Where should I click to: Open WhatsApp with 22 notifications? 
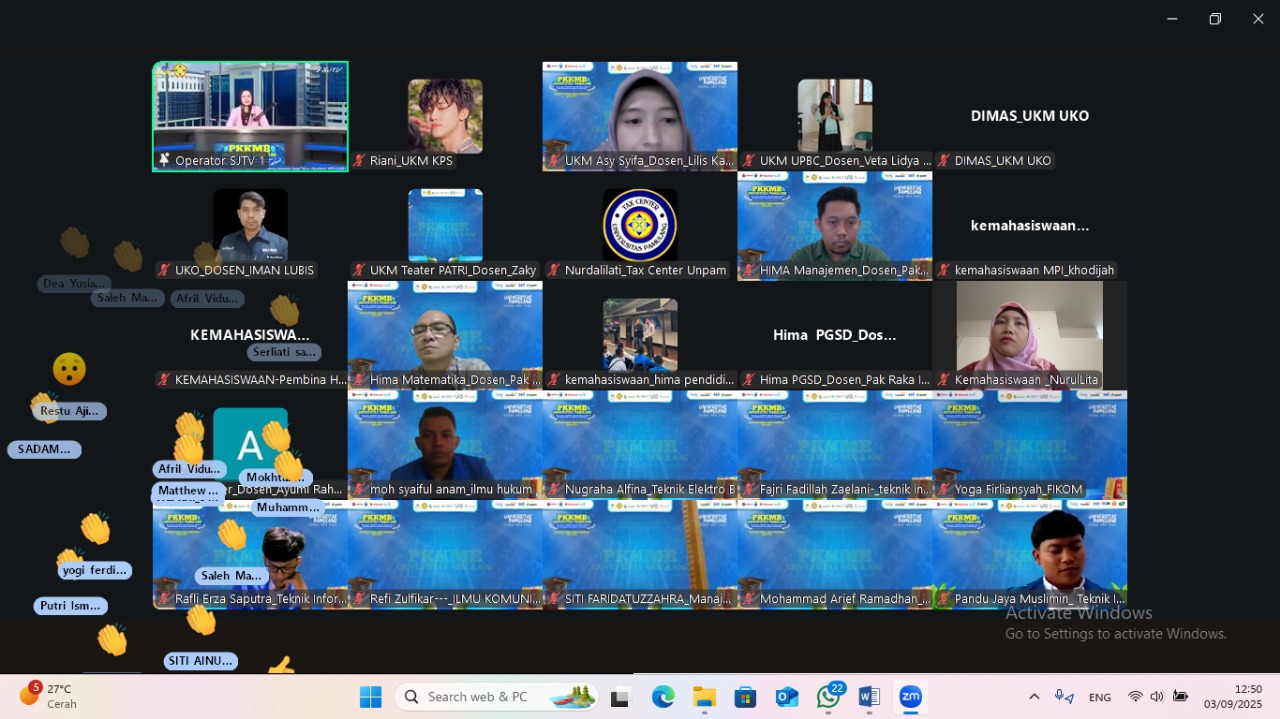[829, 697]
